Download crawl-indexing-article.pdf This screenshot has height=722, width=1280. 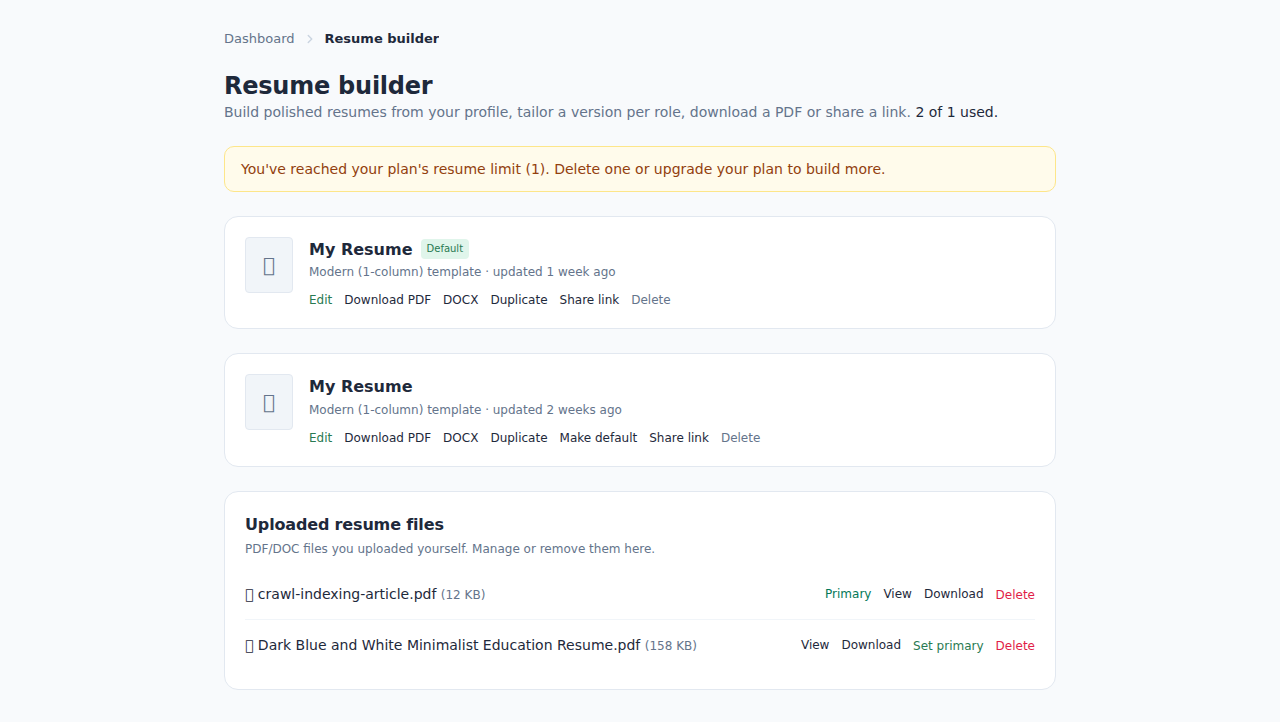(953, 594)
